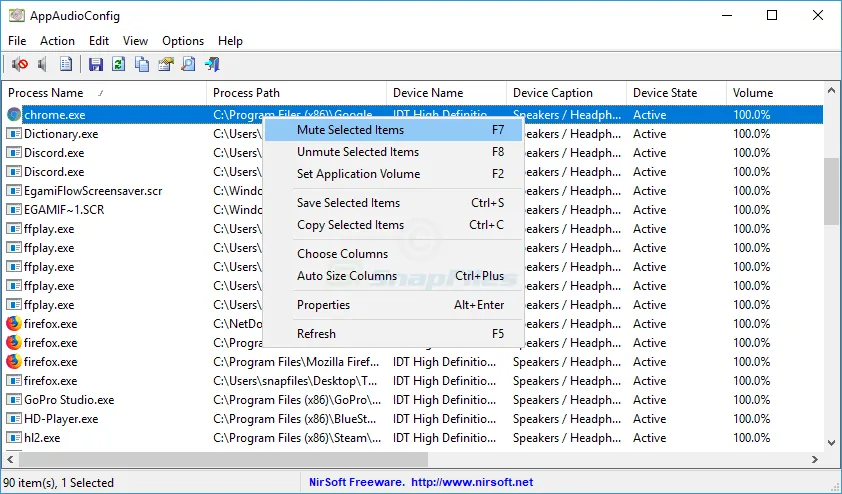Viewport: 842px width, 494px height.
Task: Open the Help menu
Action: 230,41
